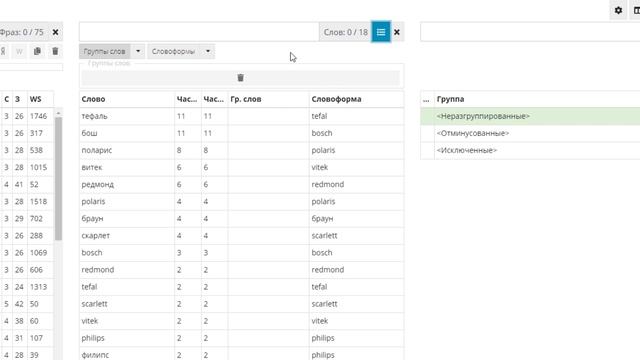Select the тефаль word row

[x=242, y=116]
